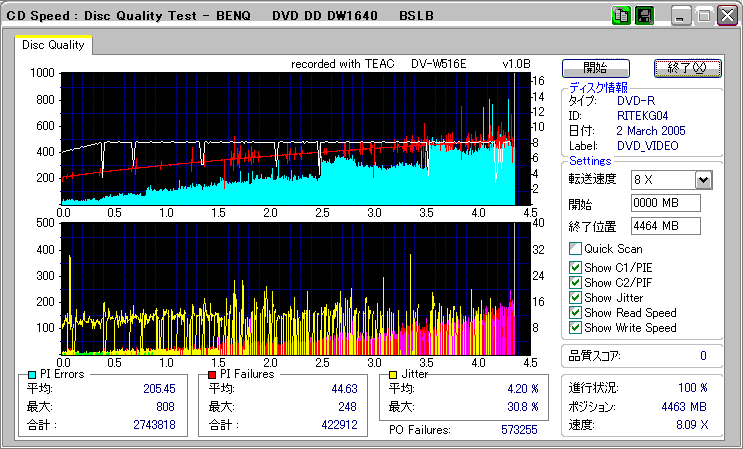This screenshot has height=449, width=743.
Task: Maximize the Disc Quality Test window
Action: coord(704,17)
